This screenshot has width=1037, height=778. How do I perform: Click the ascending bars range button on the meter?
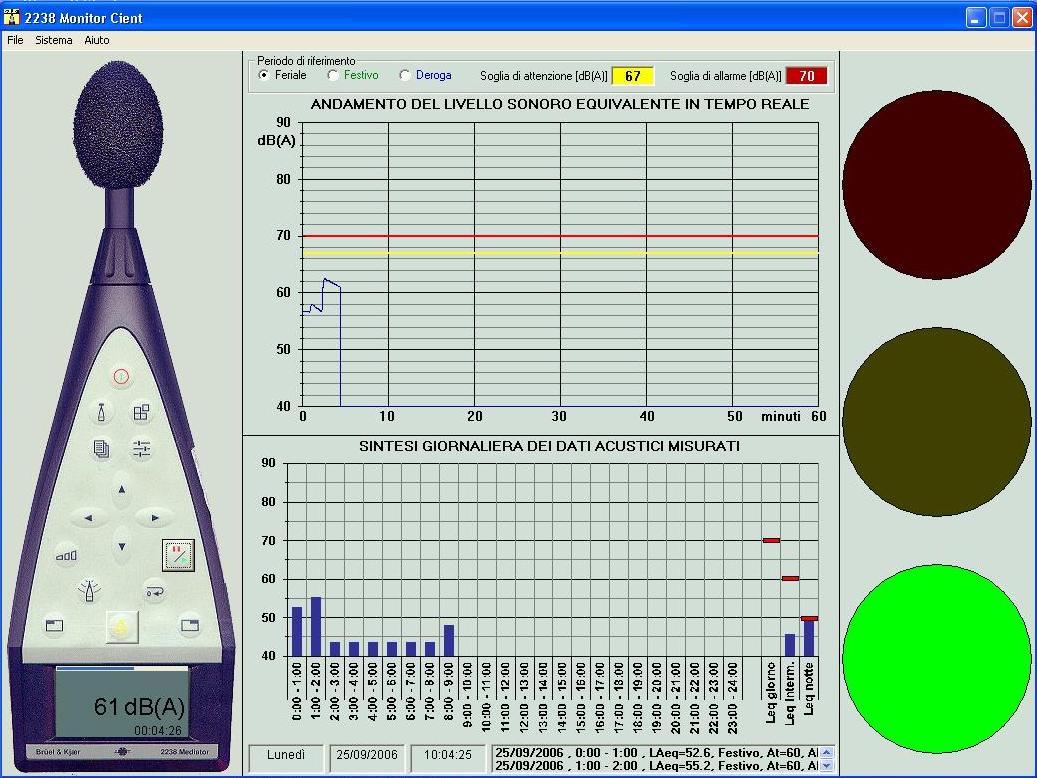coord(66,556)
